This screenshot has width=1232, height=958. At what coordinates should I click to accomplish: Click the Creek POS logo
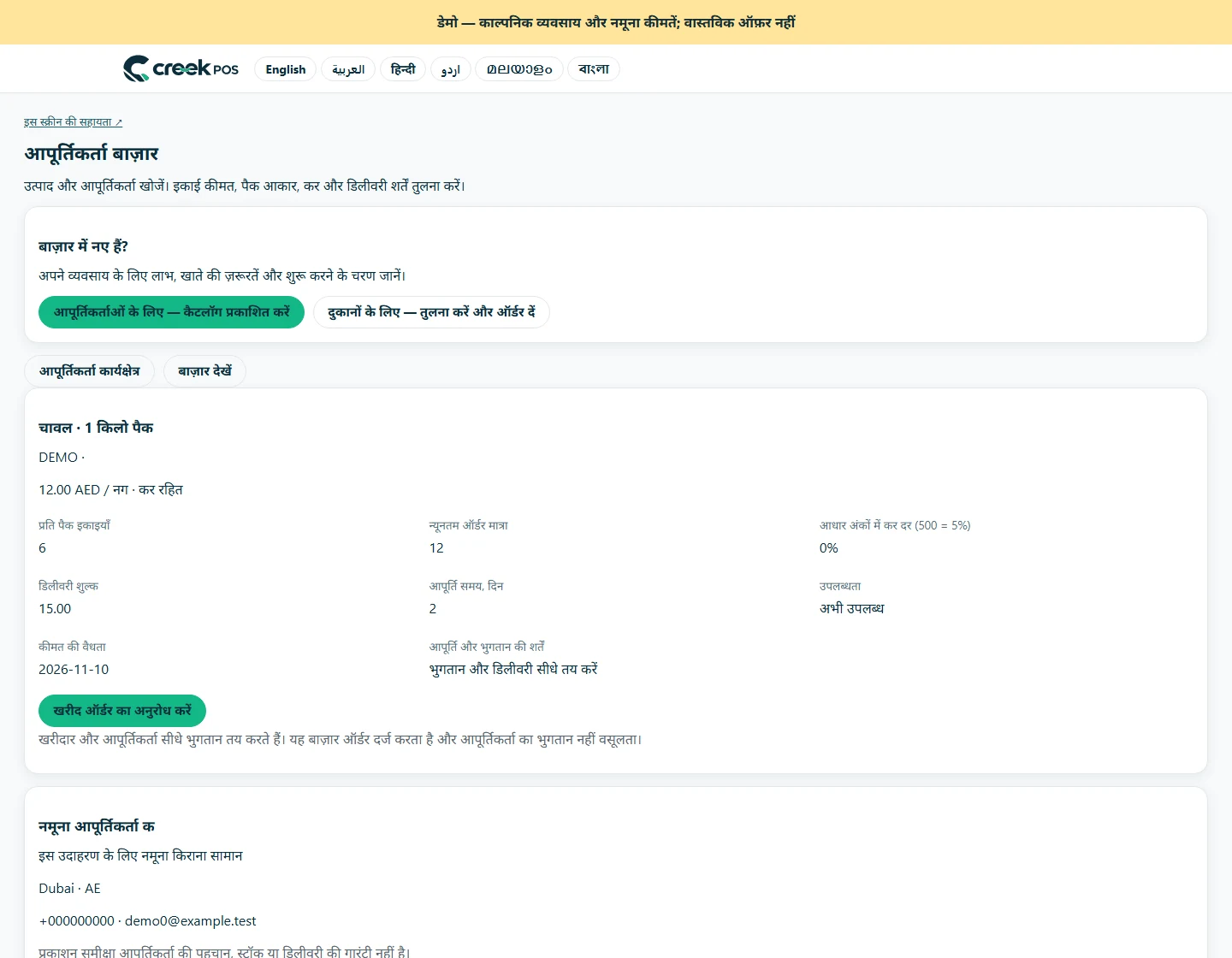(x=181, y=68)
